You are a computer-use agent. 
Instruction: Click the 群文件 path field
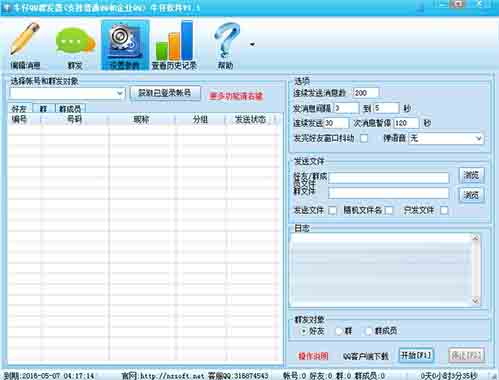pyautogui.click(x=389, y=193)
